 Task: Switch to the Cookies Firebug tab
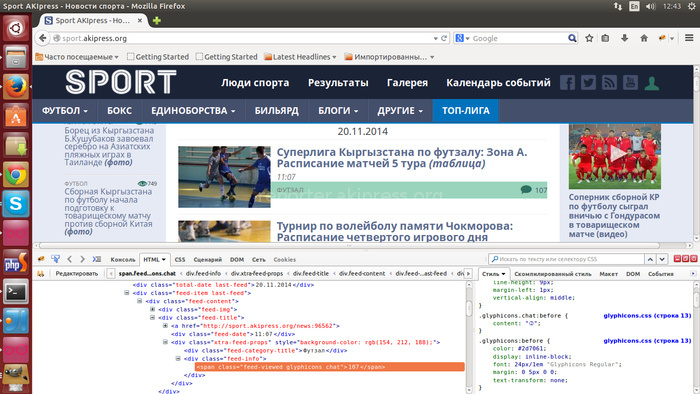pyautogui.click(x=284, y=259)
